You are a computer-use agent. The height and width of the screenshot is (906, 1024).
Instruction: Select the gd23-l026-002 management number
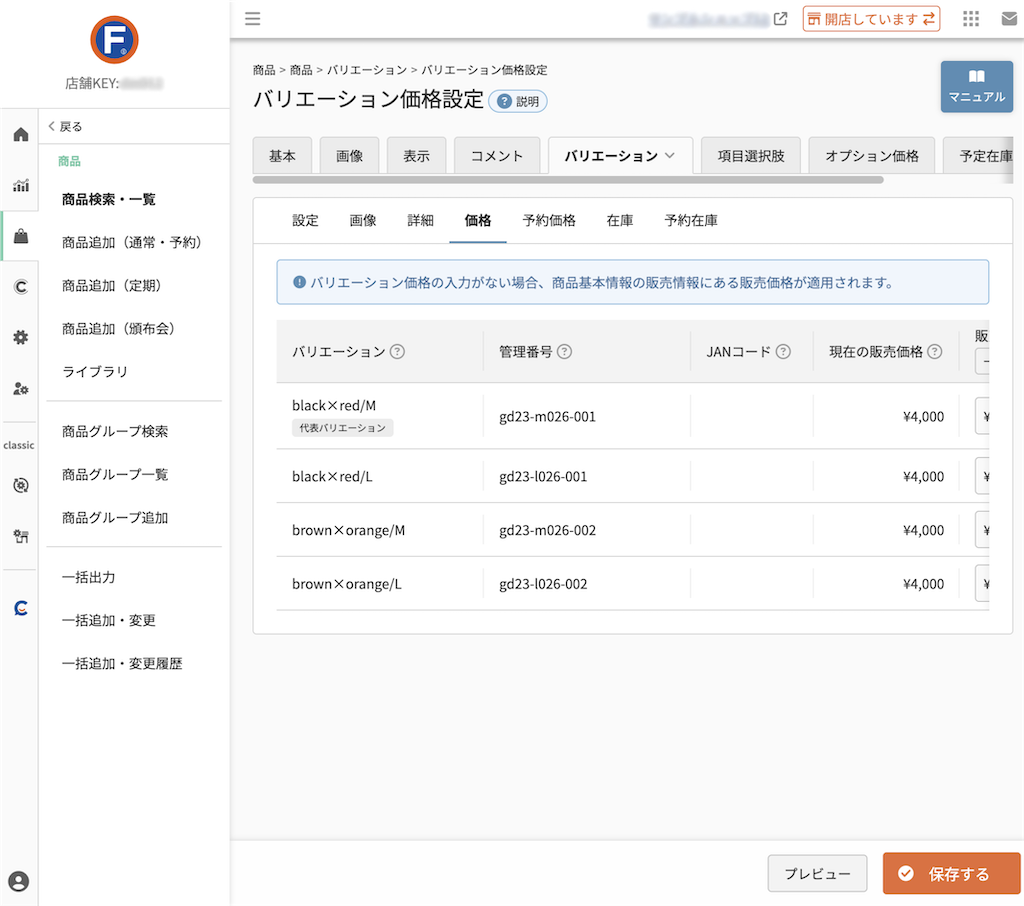(543, 584)
